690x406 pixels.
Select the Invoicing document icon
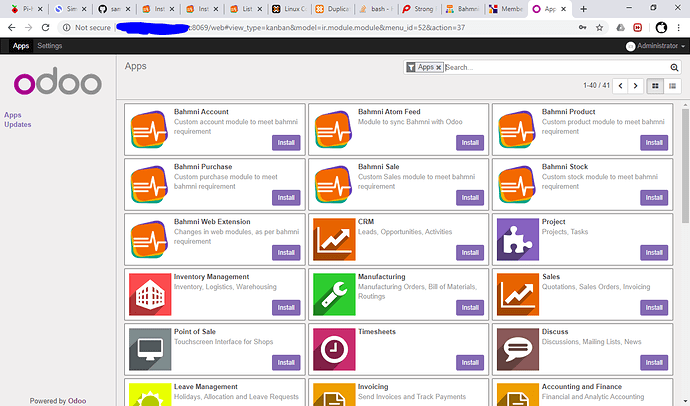tap(334, 395)
